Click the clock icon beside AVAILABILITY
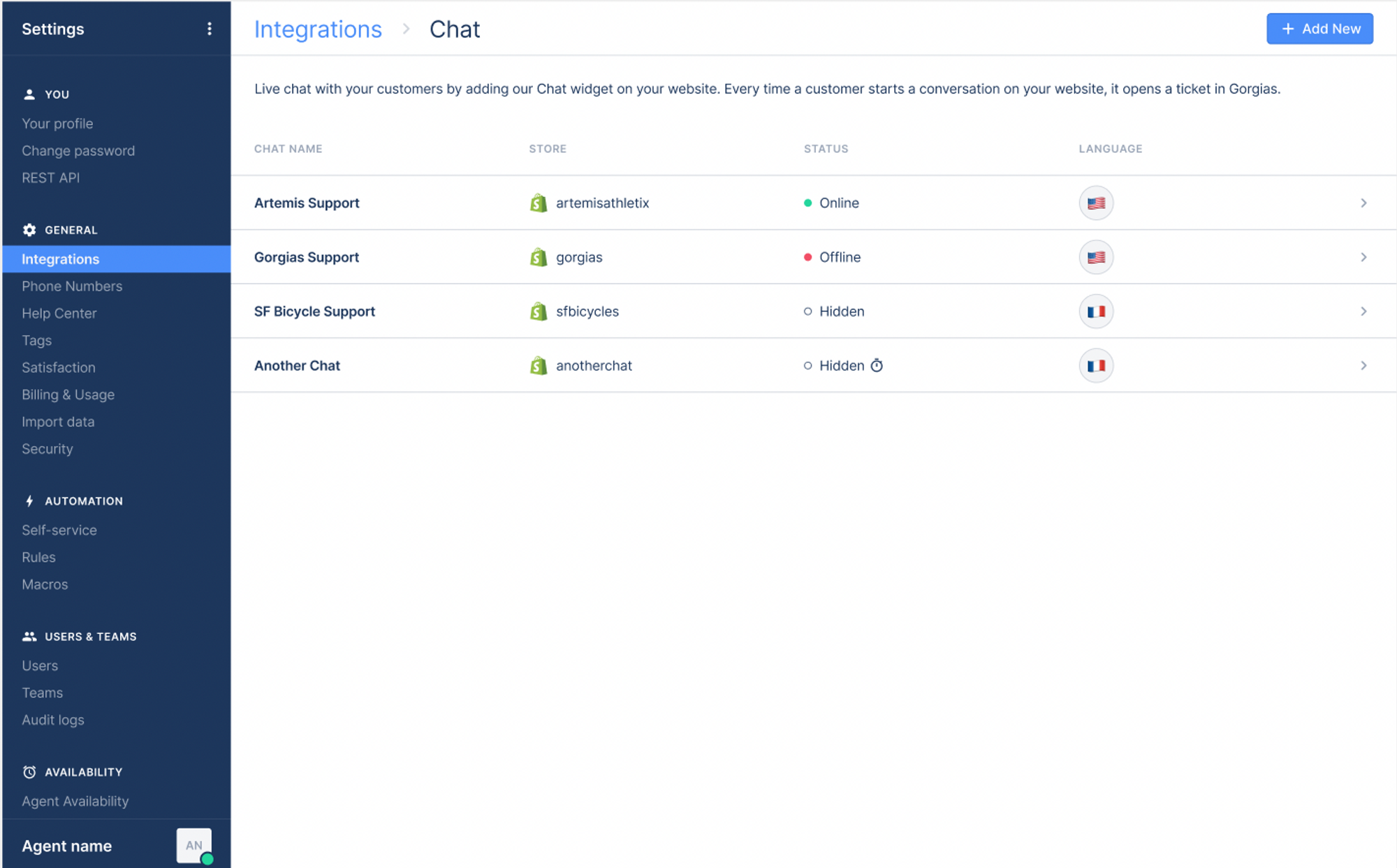 coord(29,772)
